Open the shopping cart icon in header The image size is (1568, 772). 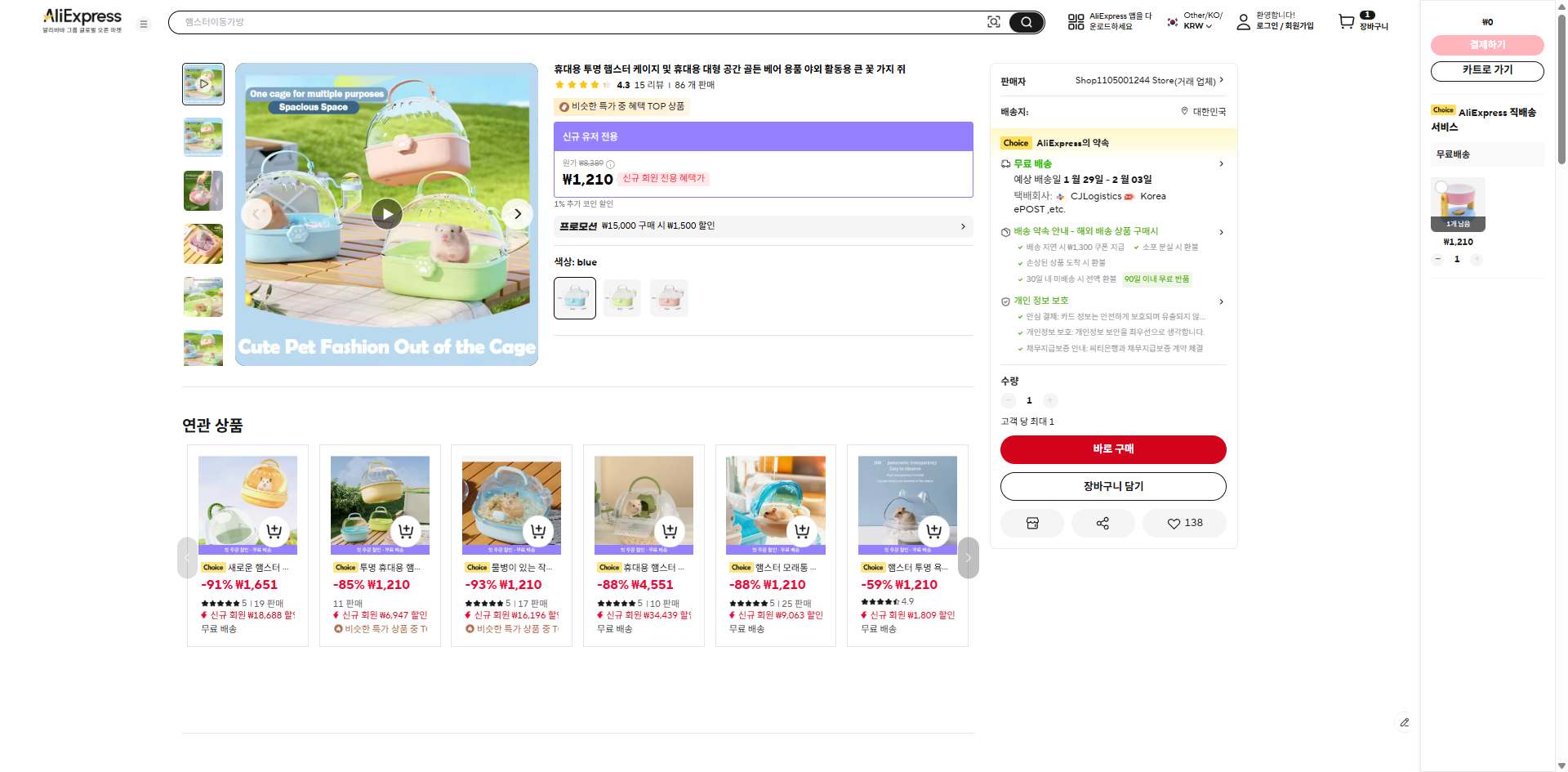click(1347, 22)
